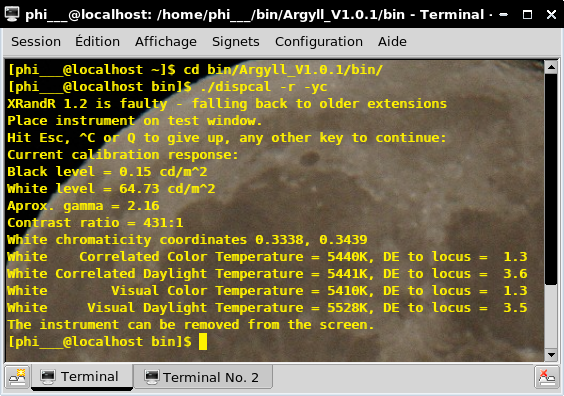Open the Session menu
This screenshot has height=396, width=564.
[x=36, y=42]
